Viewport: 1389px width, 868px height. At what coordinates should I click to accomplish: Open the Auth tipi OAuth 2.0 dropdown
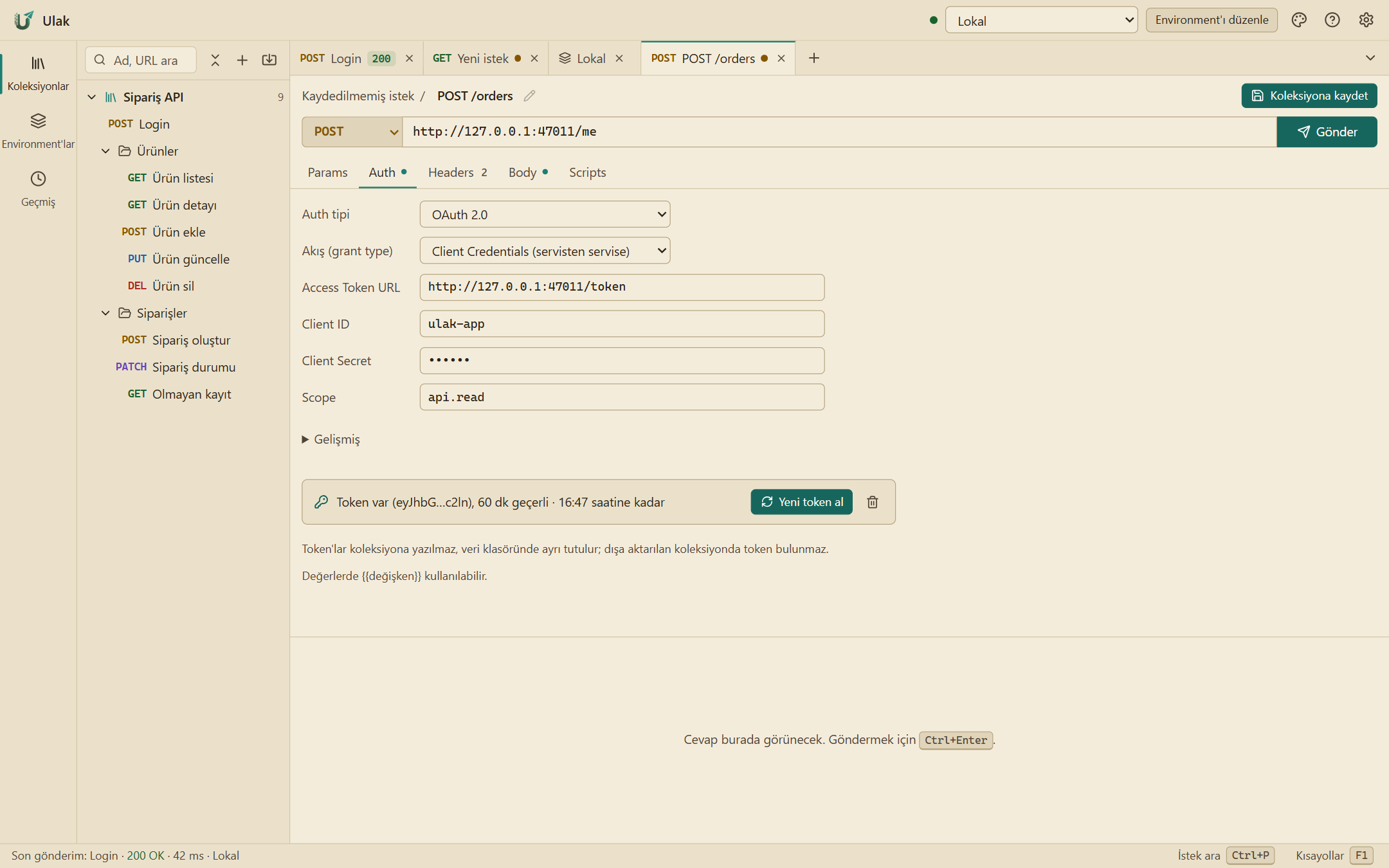click(545, 215)
